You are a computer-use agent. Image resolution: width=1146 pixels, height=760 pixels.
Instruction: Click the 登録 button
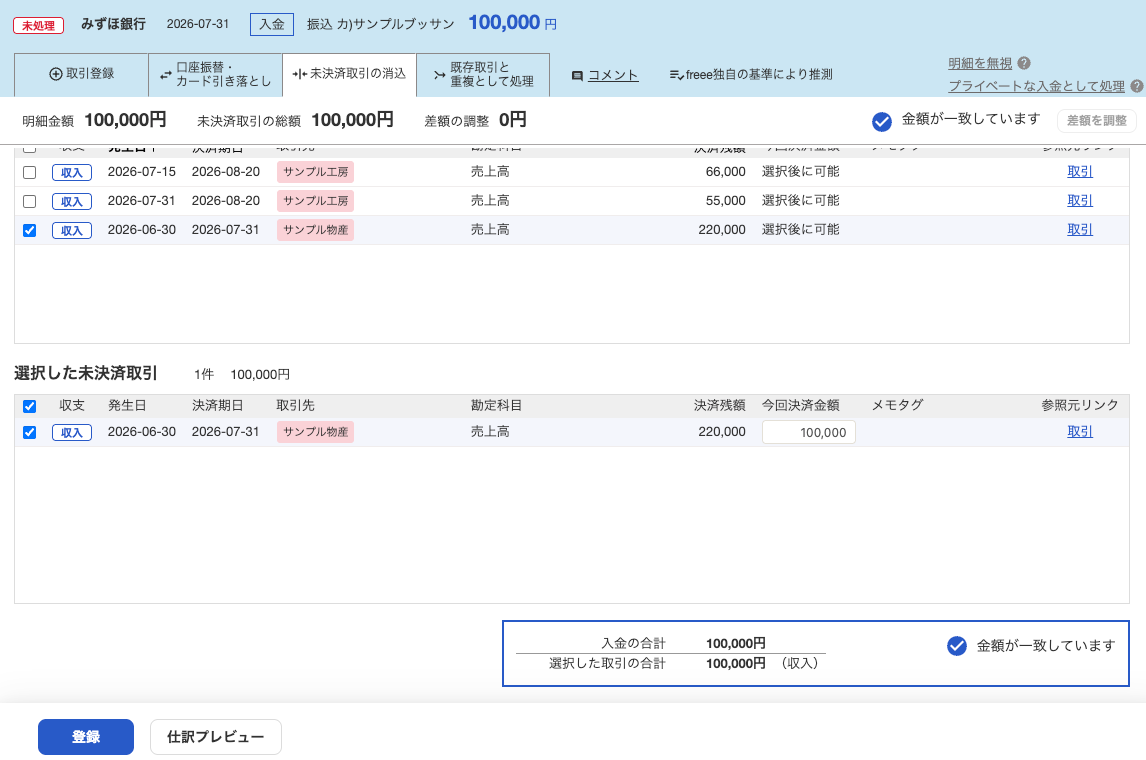click(x=86, y=737)
